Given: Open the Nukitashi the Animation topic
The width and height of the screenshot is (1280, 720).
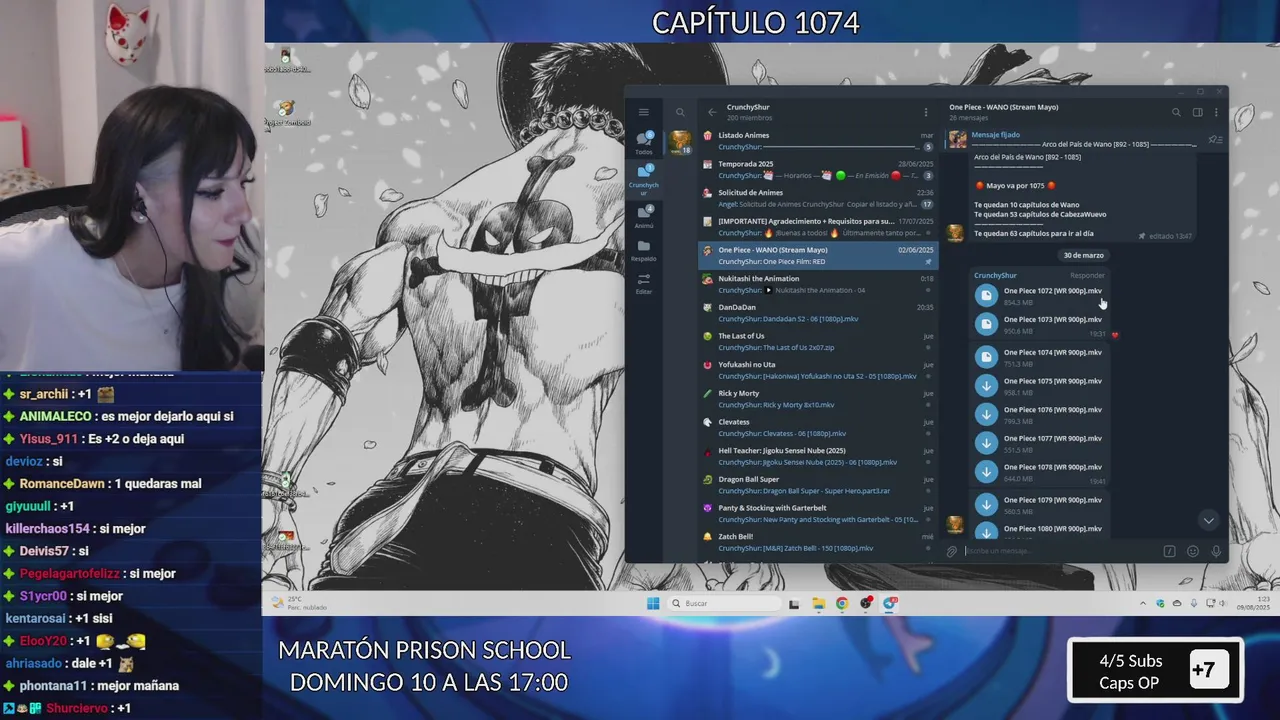Looking at the screenshot, I should tap(819, 284).
